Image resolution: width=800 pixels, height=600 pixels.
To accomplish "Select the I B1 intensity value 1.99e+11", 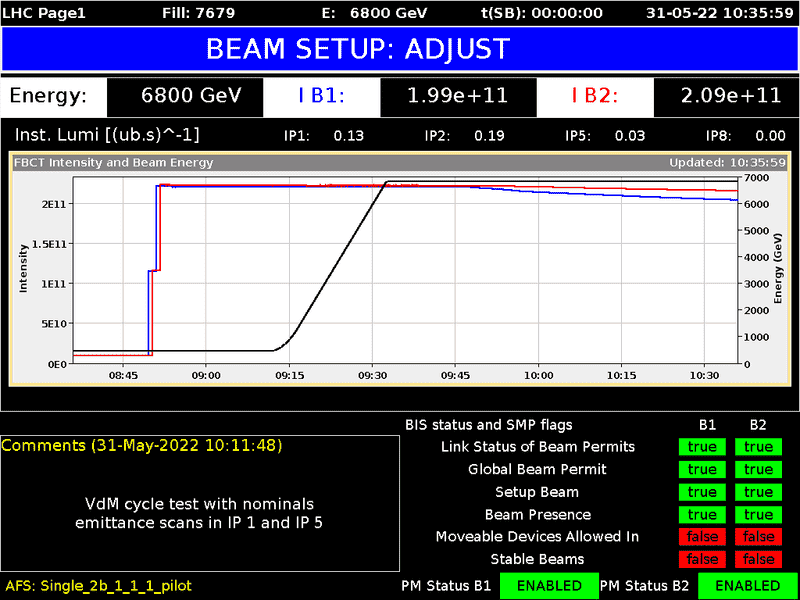I will coord(457,96).
